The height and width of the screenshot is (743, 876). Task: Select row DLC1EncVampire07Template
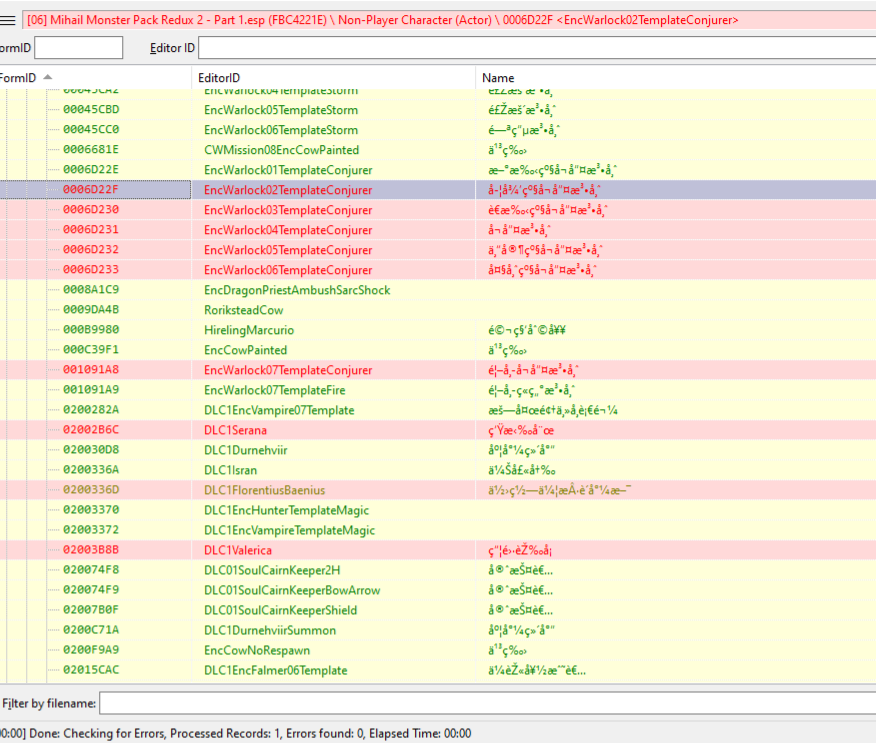point(438,410)
